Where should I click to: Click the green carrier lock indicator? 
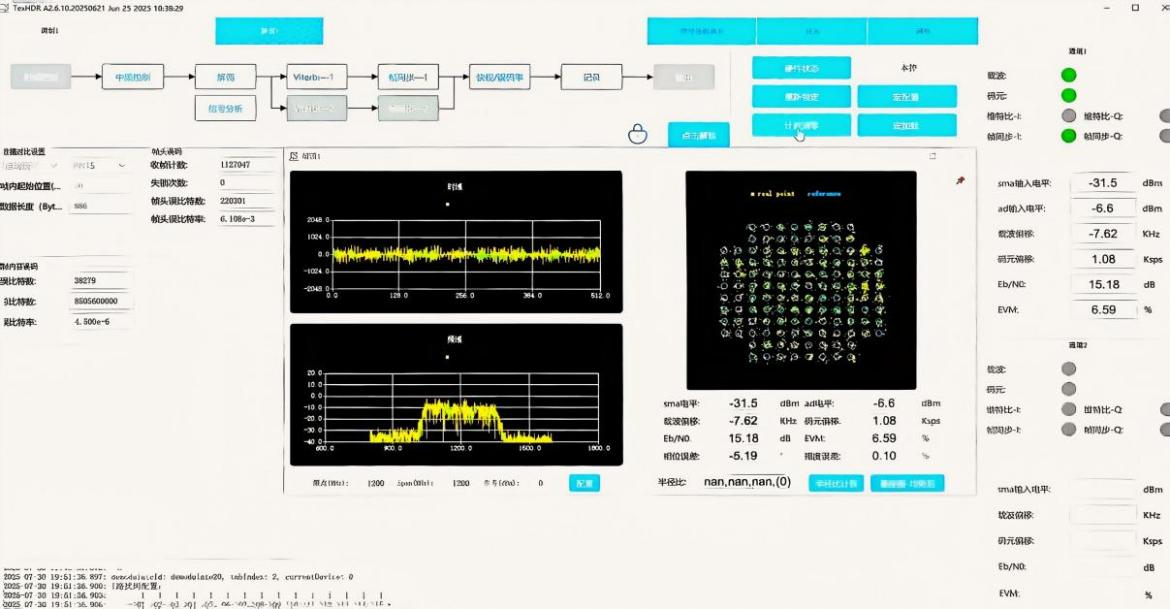[1069, 75]
